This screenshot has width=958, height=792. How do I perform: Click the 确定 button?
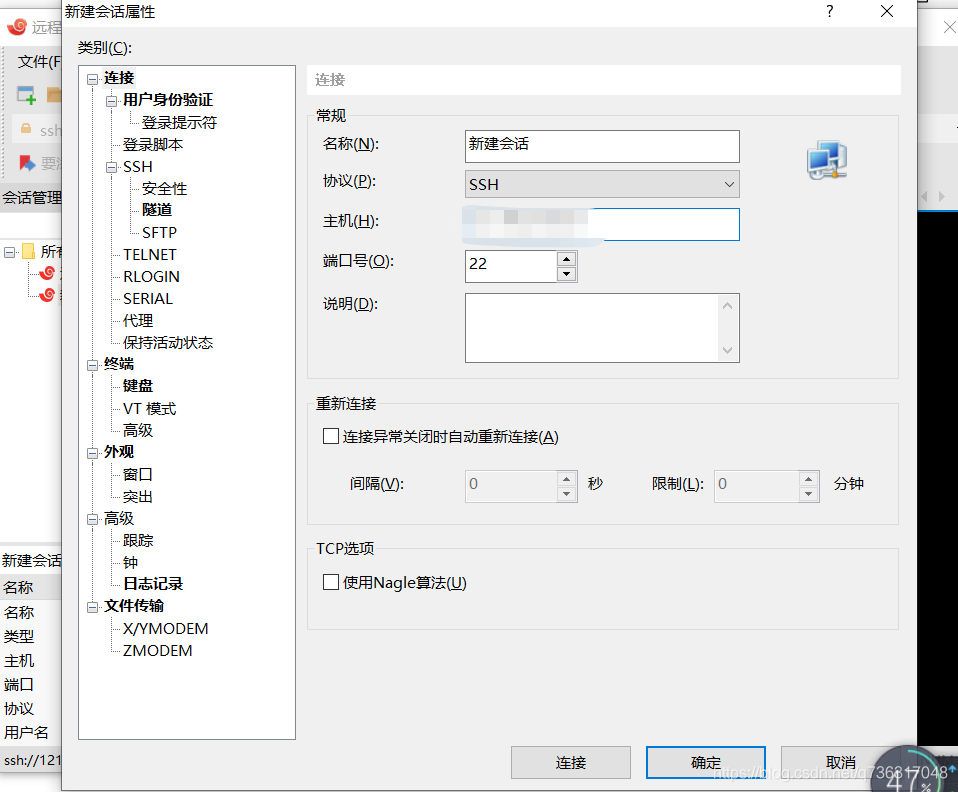pyautogui.click(x=706, y=762)
